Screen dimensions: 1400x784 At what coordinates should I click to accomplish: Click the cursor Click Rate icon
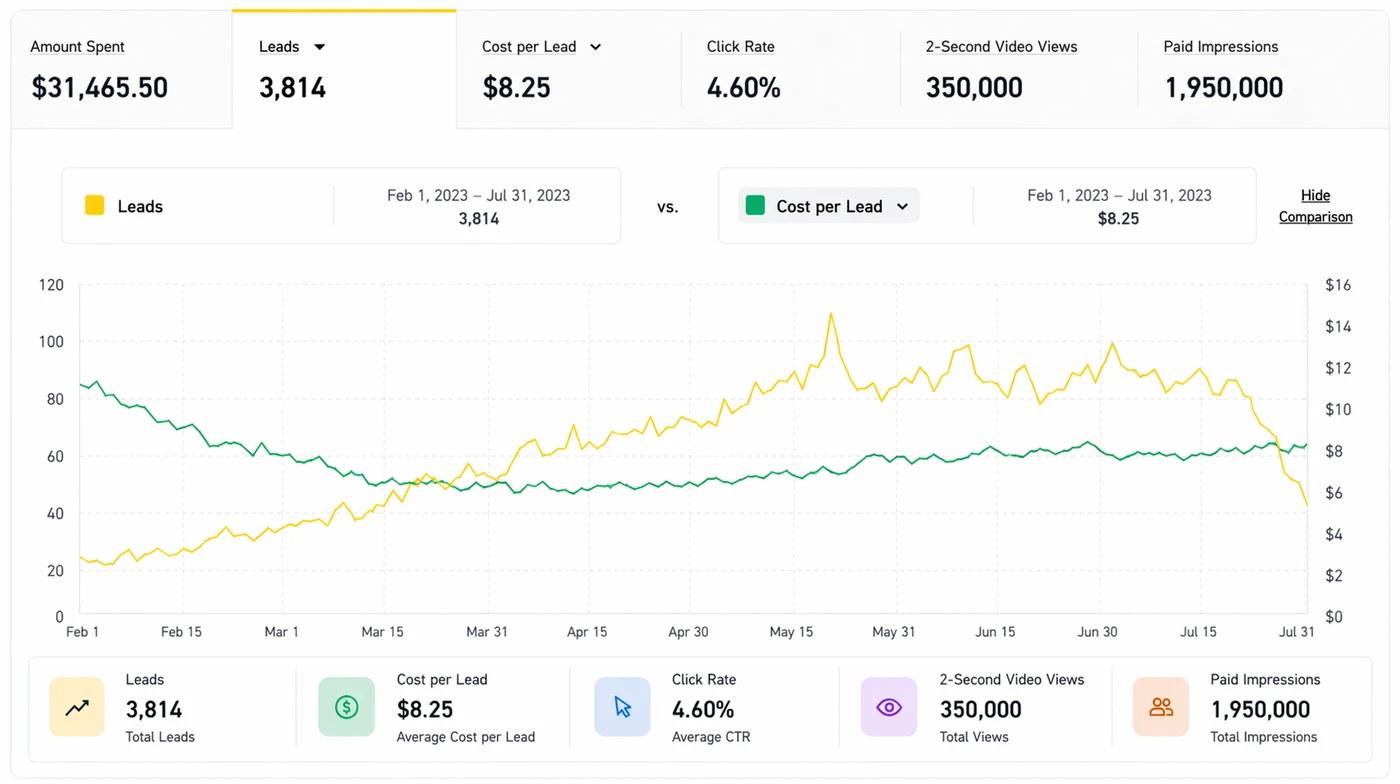622,708
